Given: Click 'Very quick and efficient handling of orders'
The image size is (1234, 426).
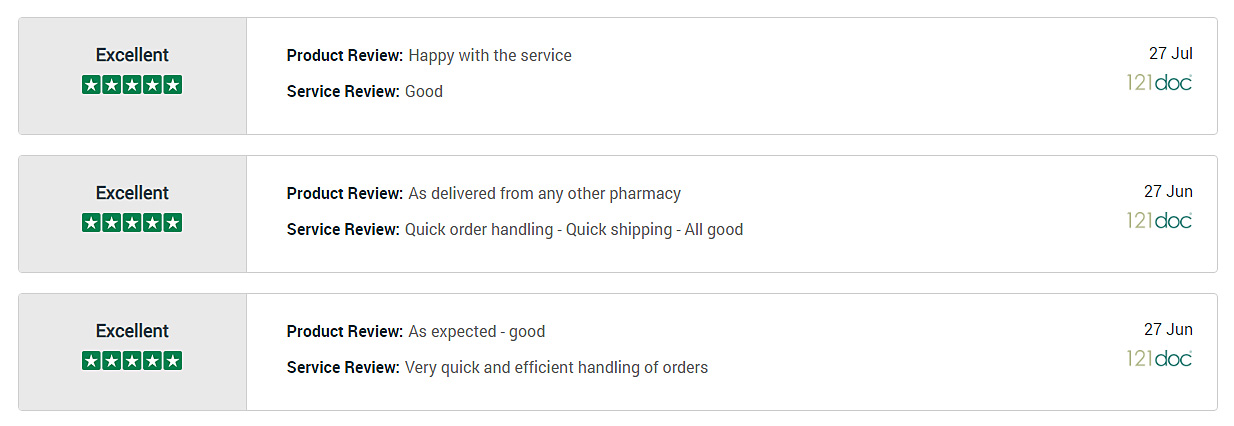Looking at the screenshot, I should (x=556, y=367).
